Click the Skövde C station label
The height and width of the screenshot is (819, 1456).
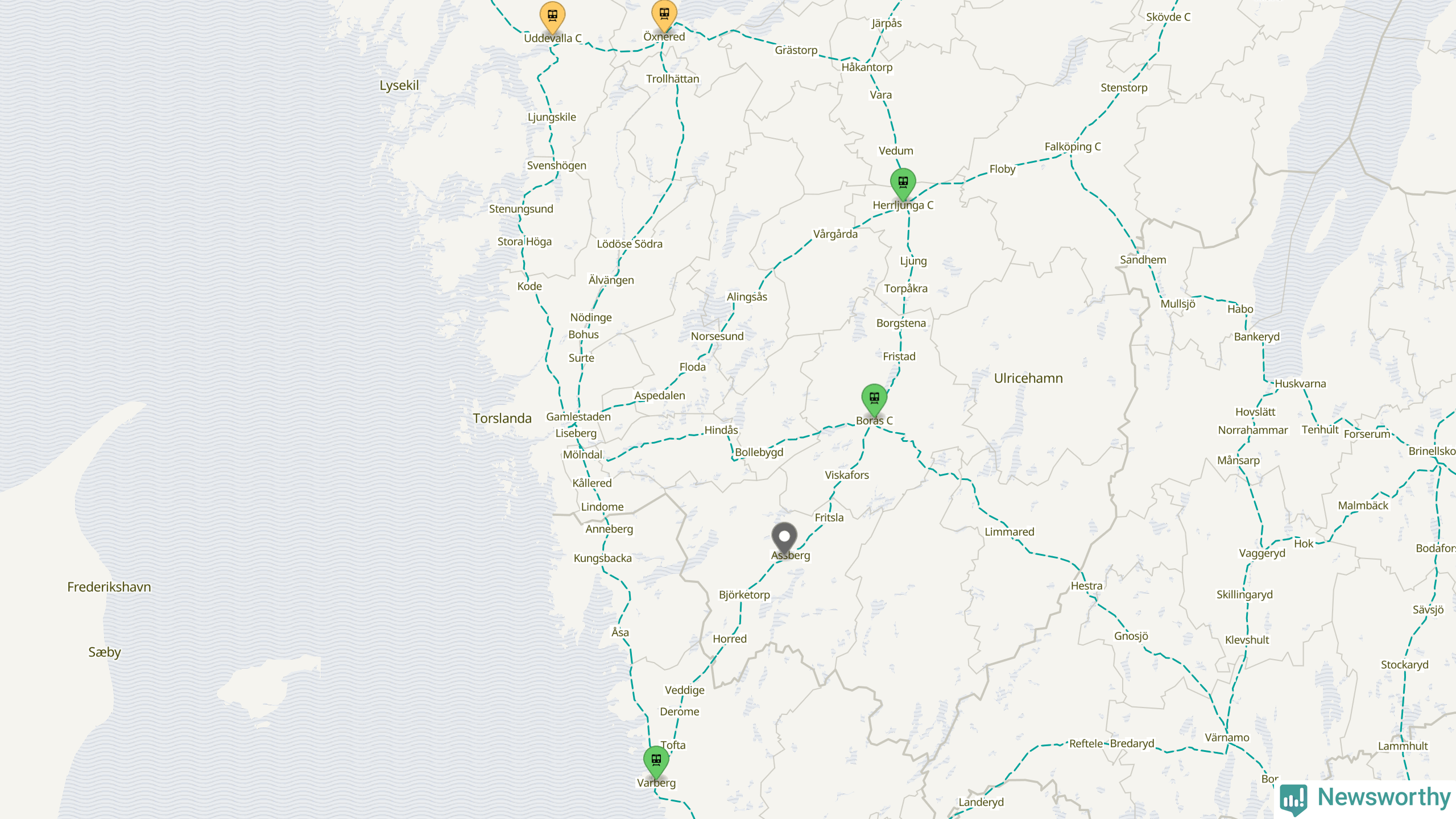(1168, 17)
